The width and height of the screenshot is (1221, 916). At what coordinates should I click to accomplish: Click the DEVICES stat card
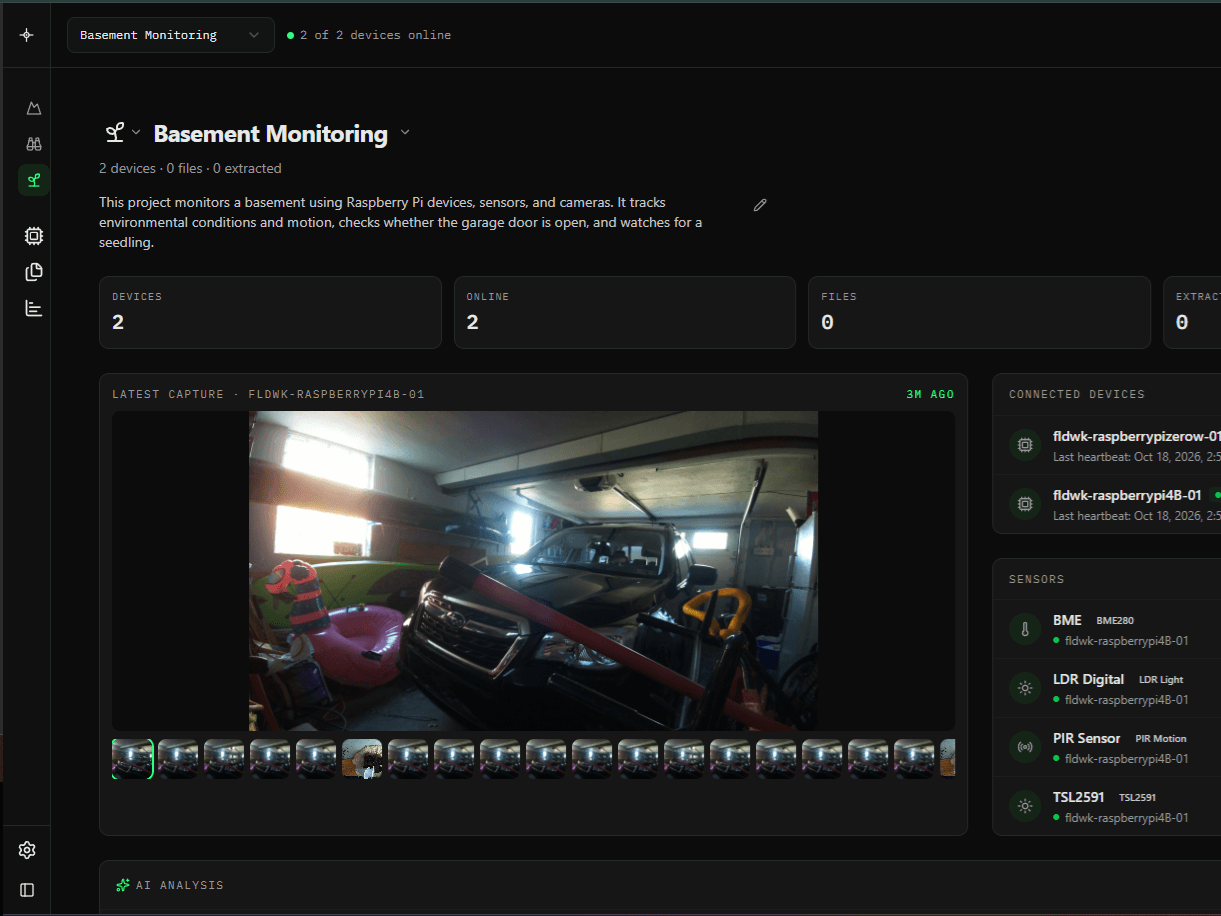270,312
